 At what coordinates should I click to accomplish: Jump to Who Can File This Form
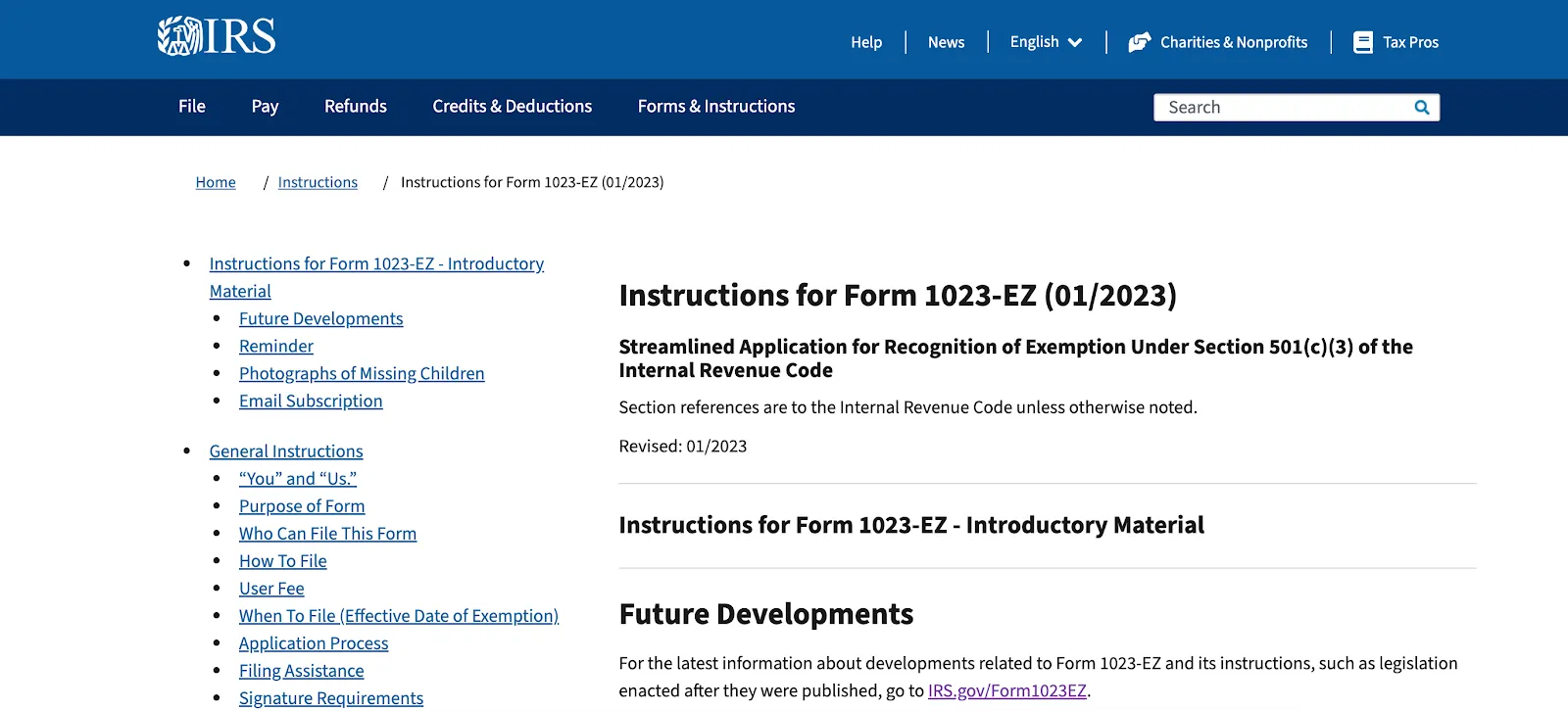click(328, 533)
